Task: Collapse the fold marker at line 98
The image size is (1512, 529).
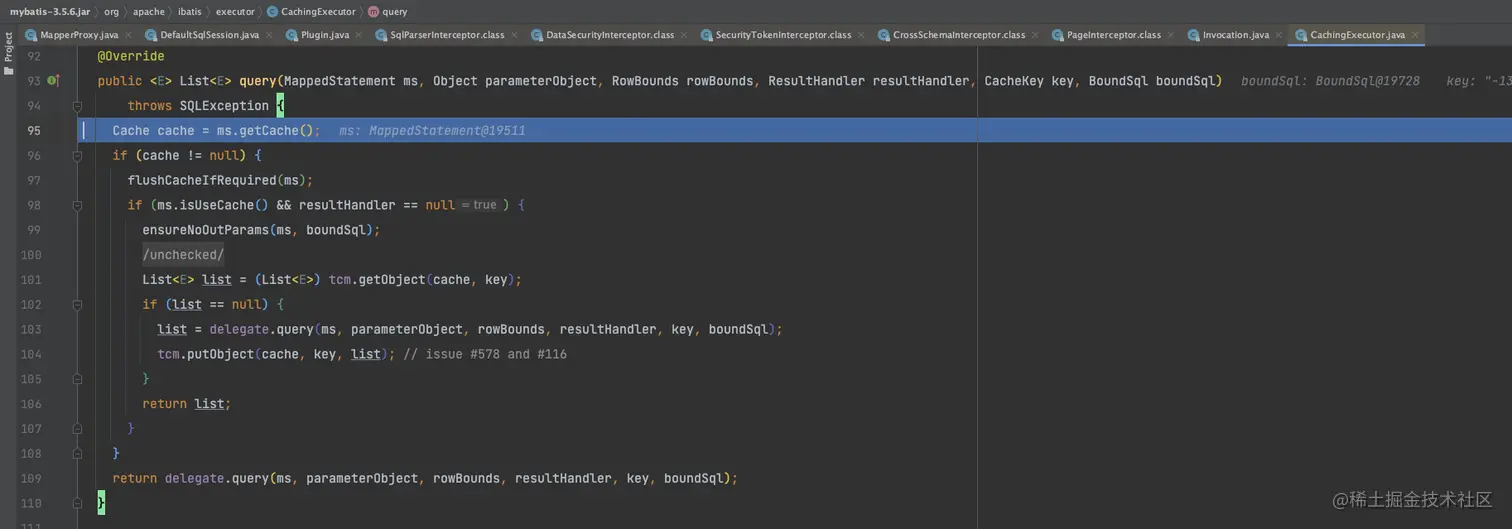Action: click(x=77, y=205)
